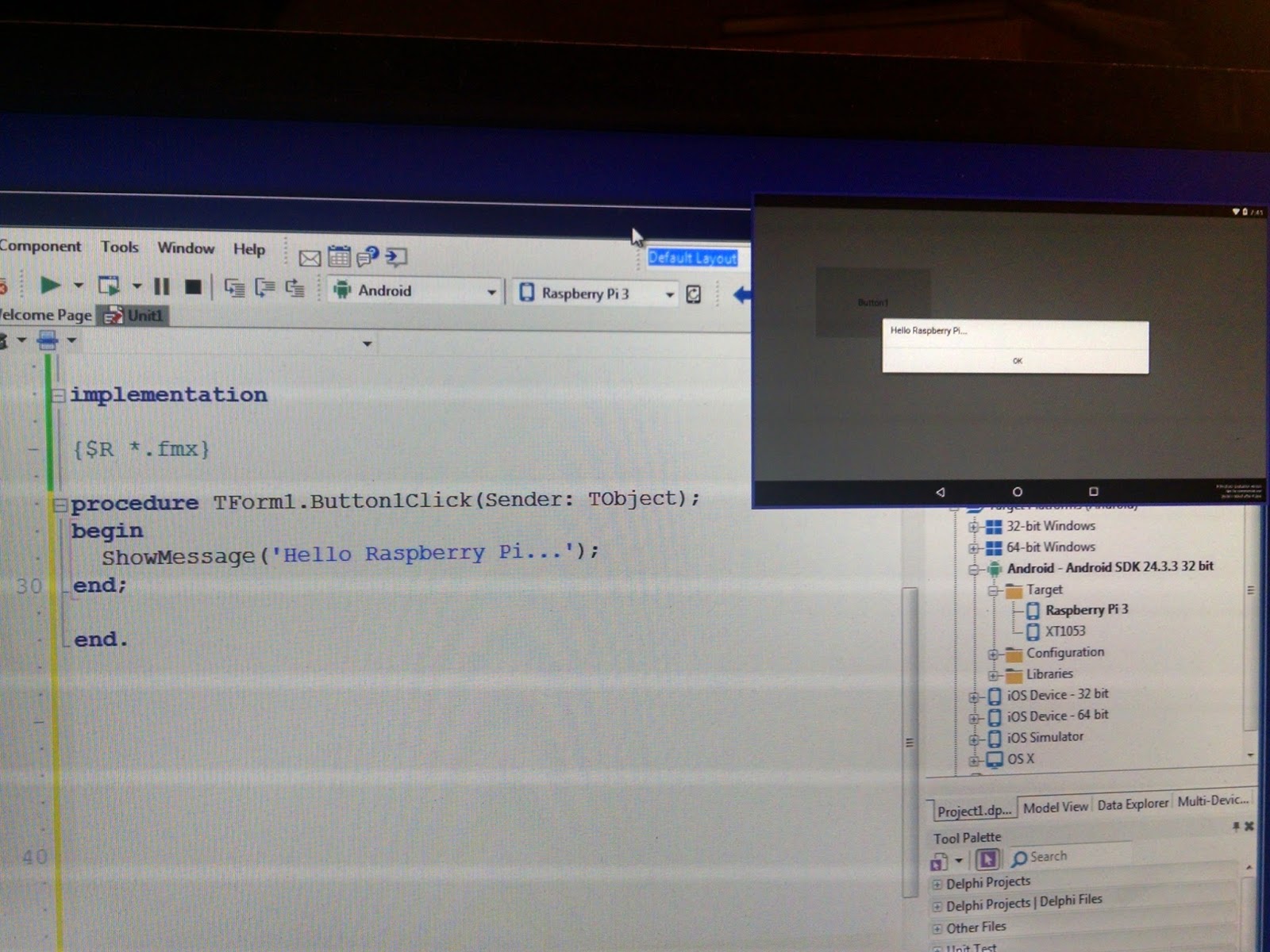Open the Window menu
The height and width of the screenshot is (952, 1270).
186,248
